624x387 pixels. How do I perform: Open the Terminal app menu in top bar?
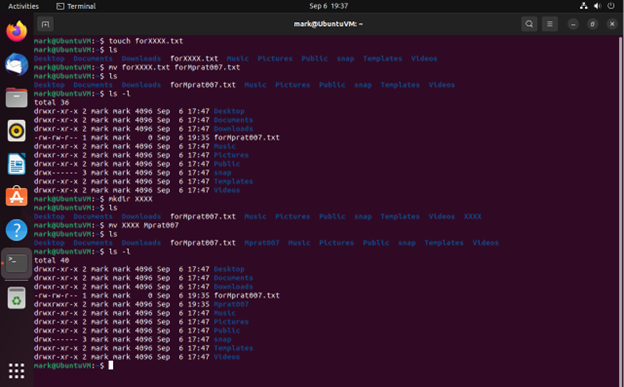(x=76, y=6)
